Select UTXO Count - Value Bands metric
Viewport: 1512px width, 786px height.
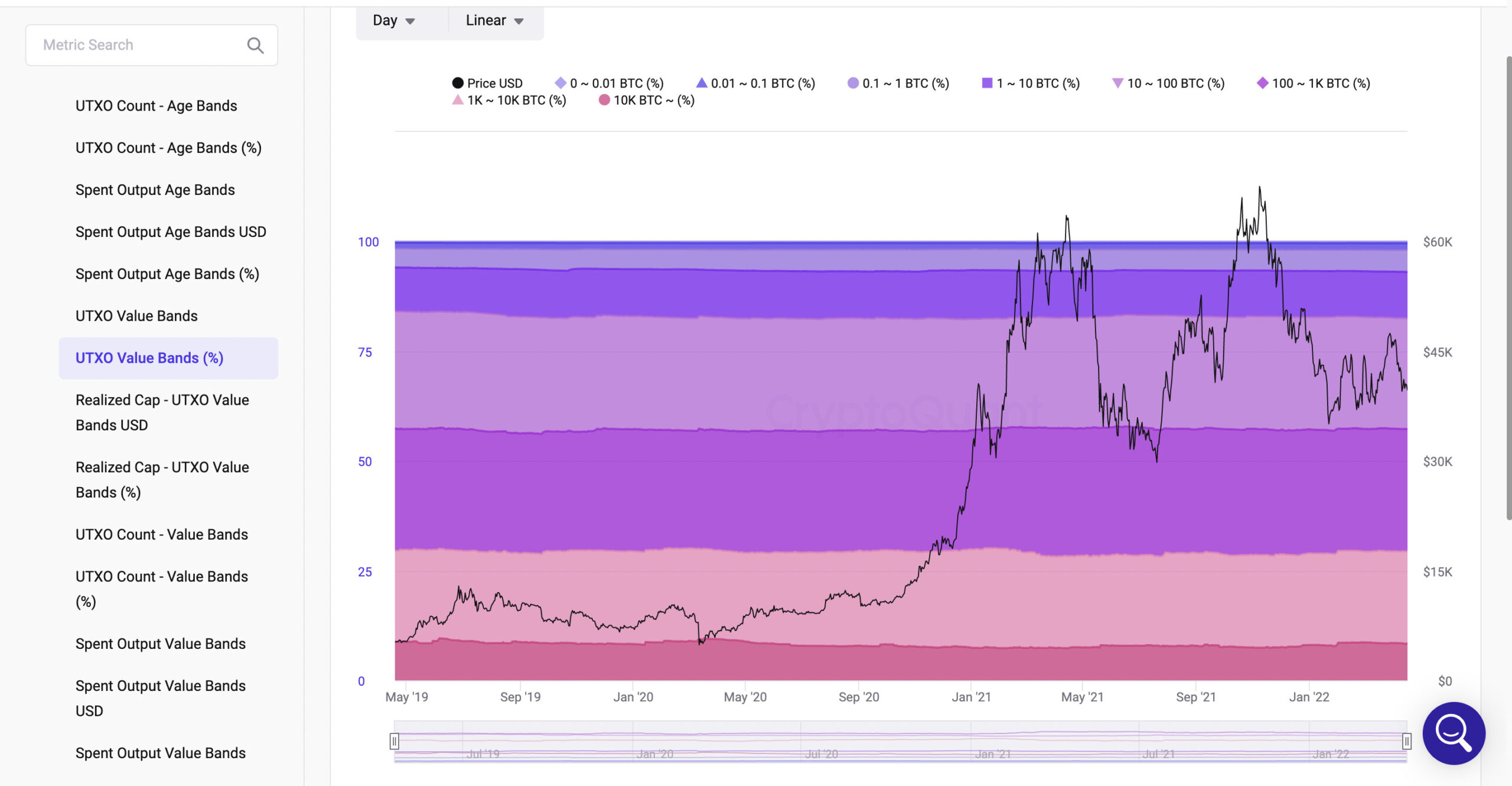click(162, 534)
